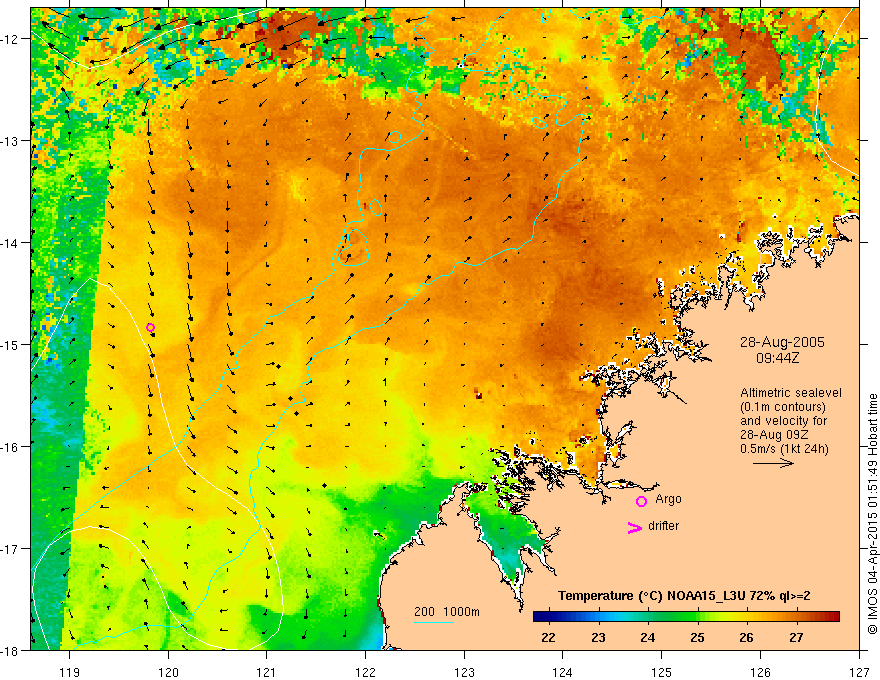880x680 pixels.
Task: Click the 126 longitude axis label
Action: 760,672
